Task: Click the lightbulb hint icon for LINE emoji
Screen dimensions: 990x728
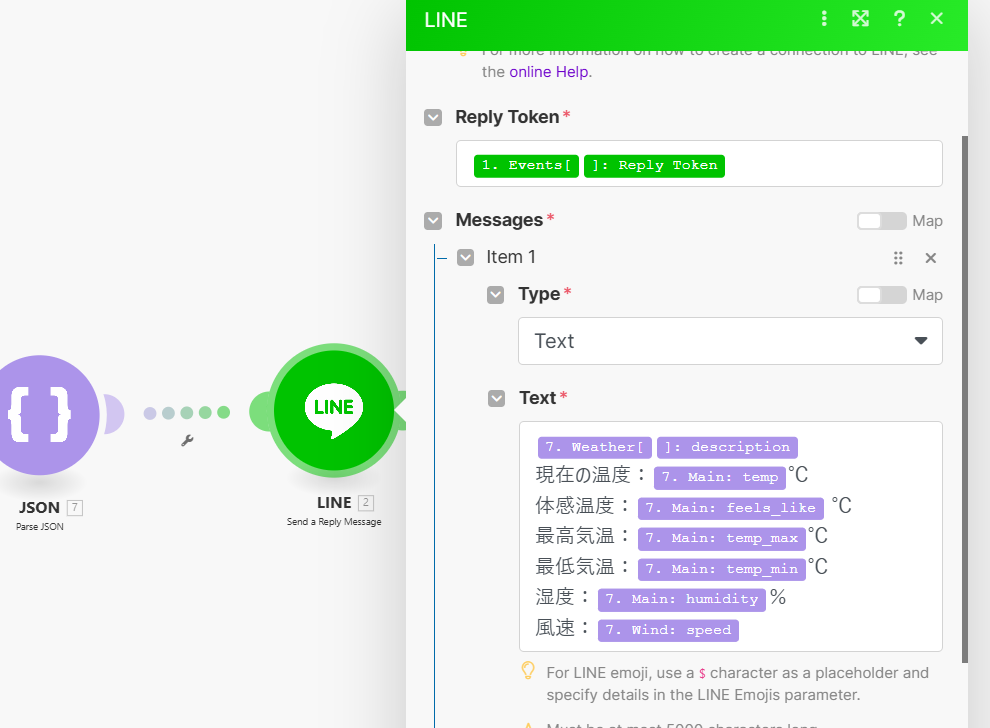Action: pyautogui.click(x=528, y=671)
